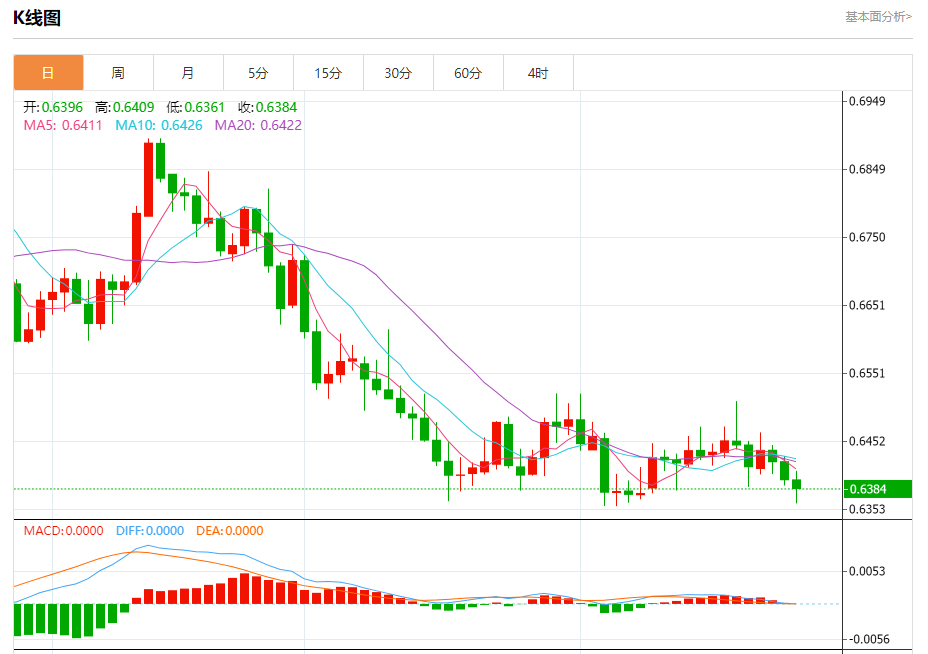Switch to the 月 monthly tab
928x654 pixels.
point(188,73)
